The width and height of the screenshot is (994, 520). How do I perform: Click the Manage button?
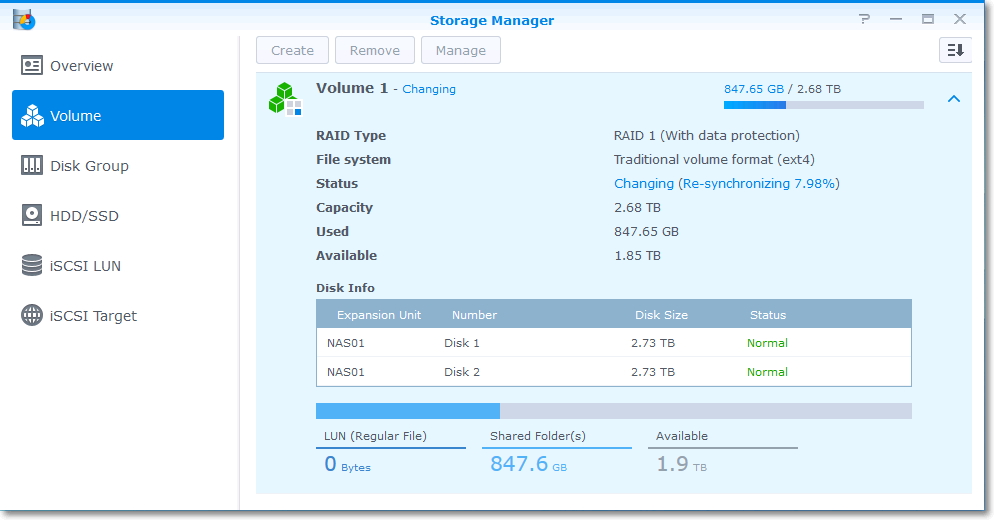click(x=461, y=50)
